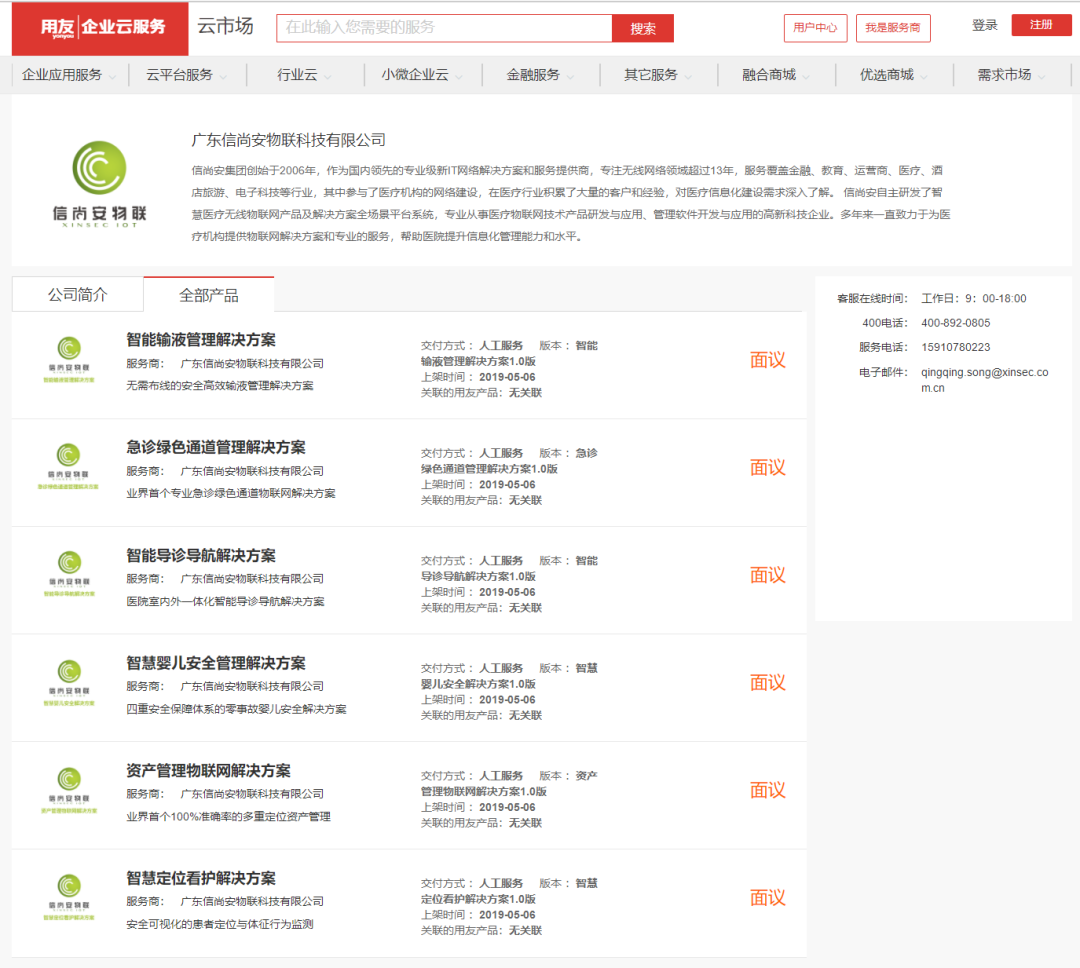Open 用户中心 button

(x=816, y=28)
